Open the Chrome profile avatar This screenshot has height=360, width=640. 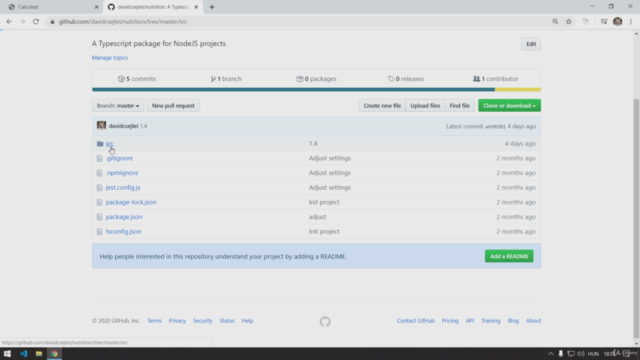pos(618,22)
